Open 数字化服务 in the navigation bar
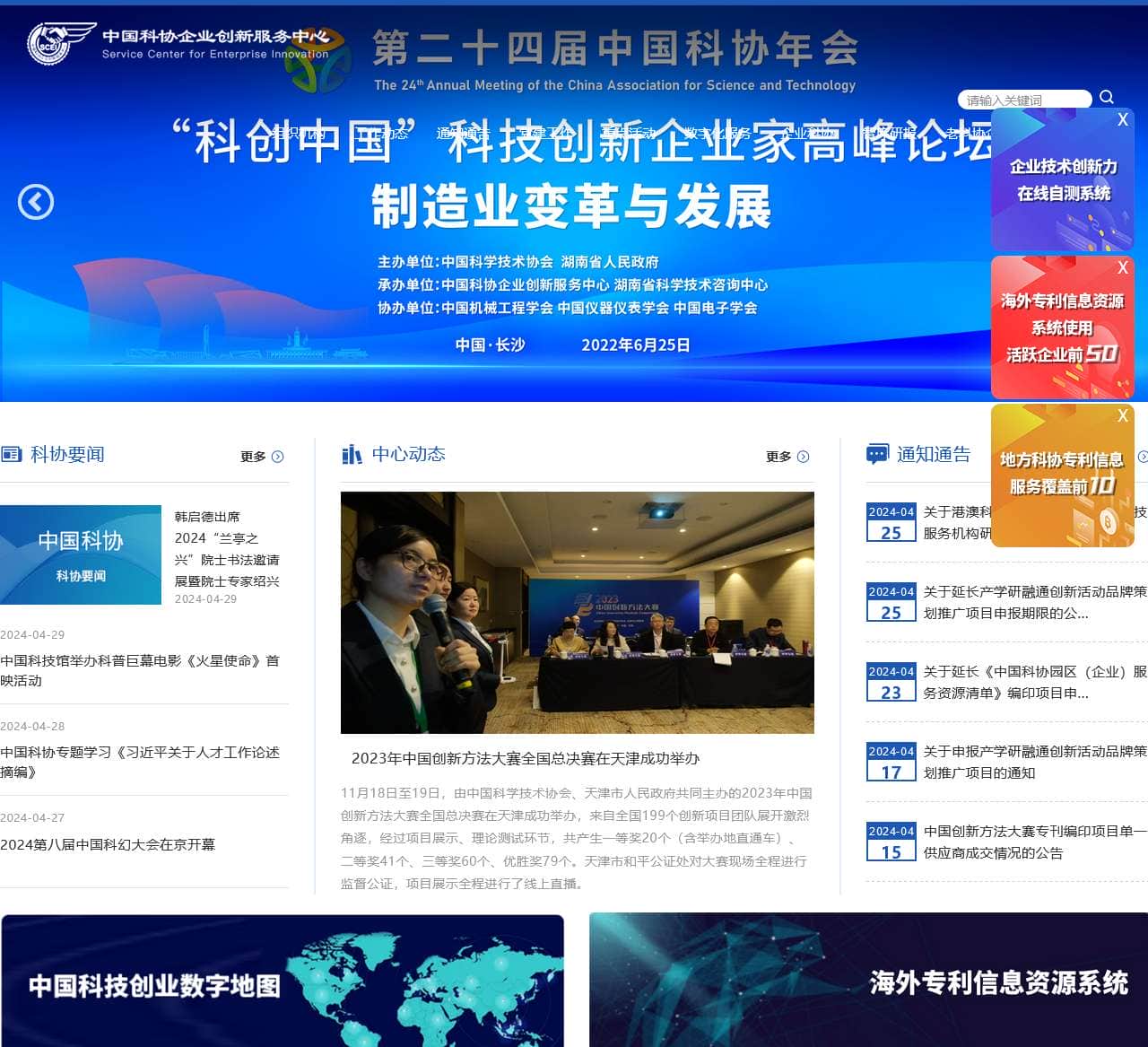The image size is (1148, 1047). (x=717, y=133)
